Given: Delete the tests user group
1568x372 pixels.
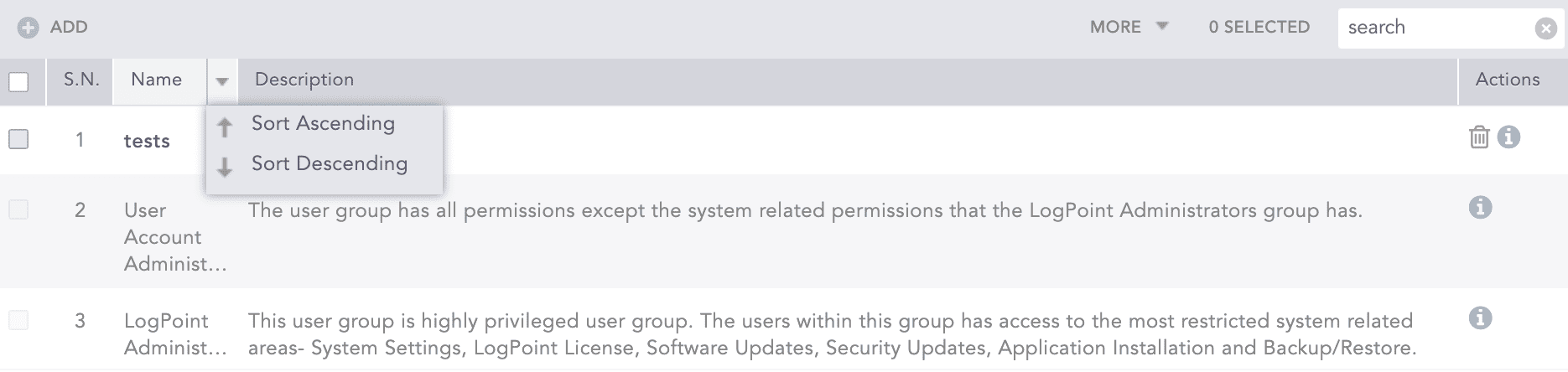Looking at the screenshot, I should click(1479, 137).
